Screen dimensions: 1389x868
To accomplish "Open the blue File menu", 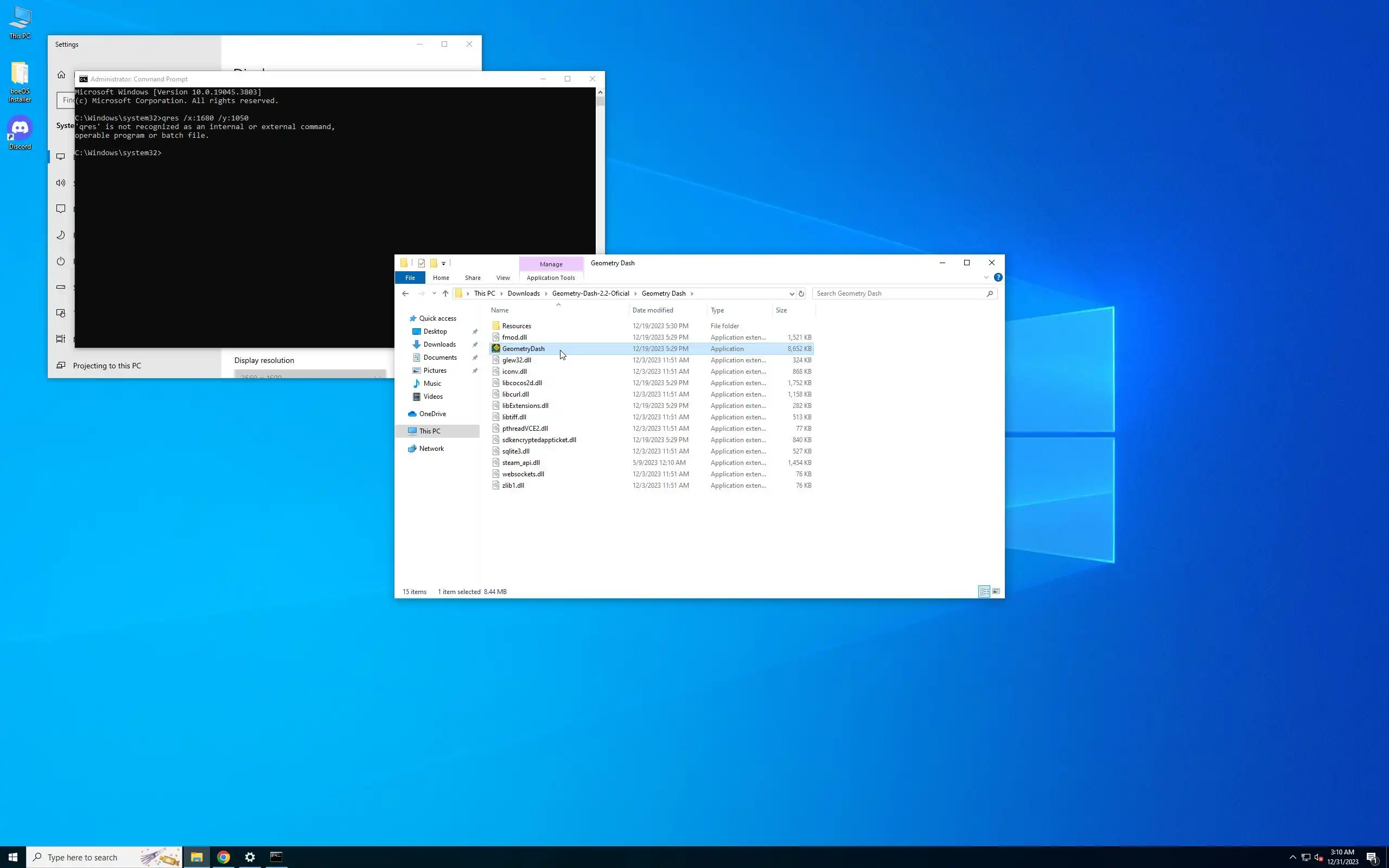I will tap(410, 278).
